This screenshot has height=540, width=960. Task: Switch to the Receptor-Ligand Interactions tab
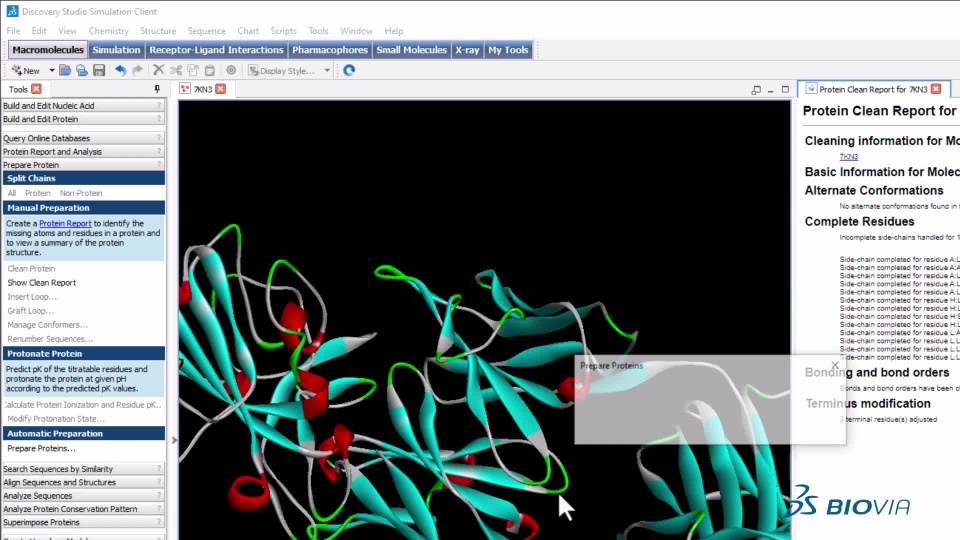point(216,50)
